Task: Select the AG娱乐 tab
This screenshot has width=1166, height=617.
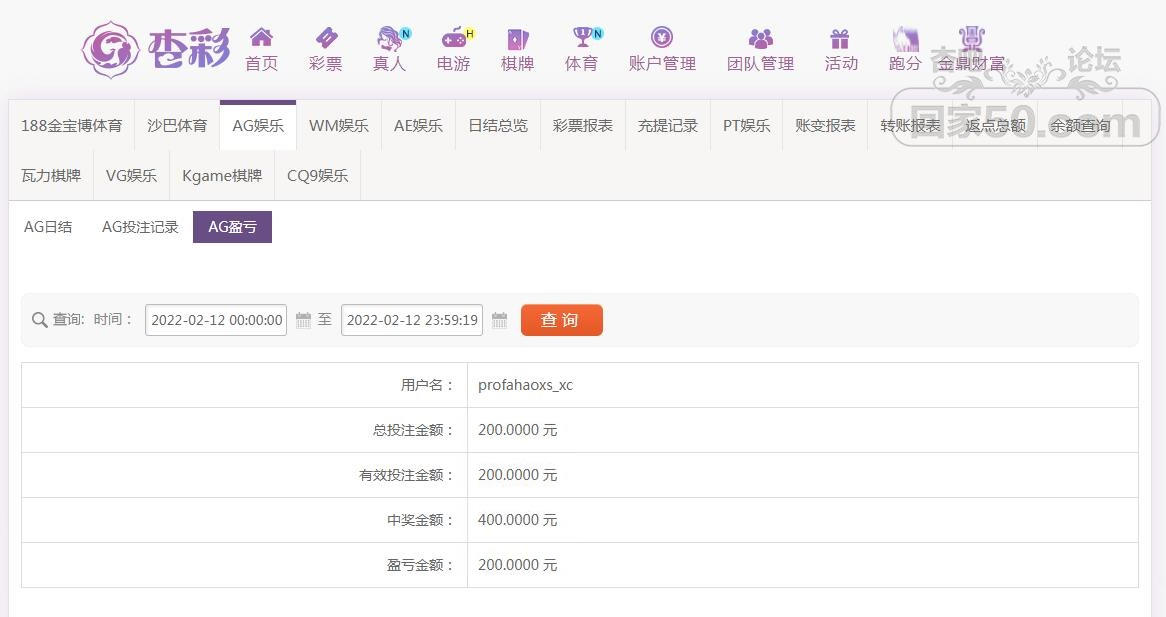Action: click(x=258, y=126)
